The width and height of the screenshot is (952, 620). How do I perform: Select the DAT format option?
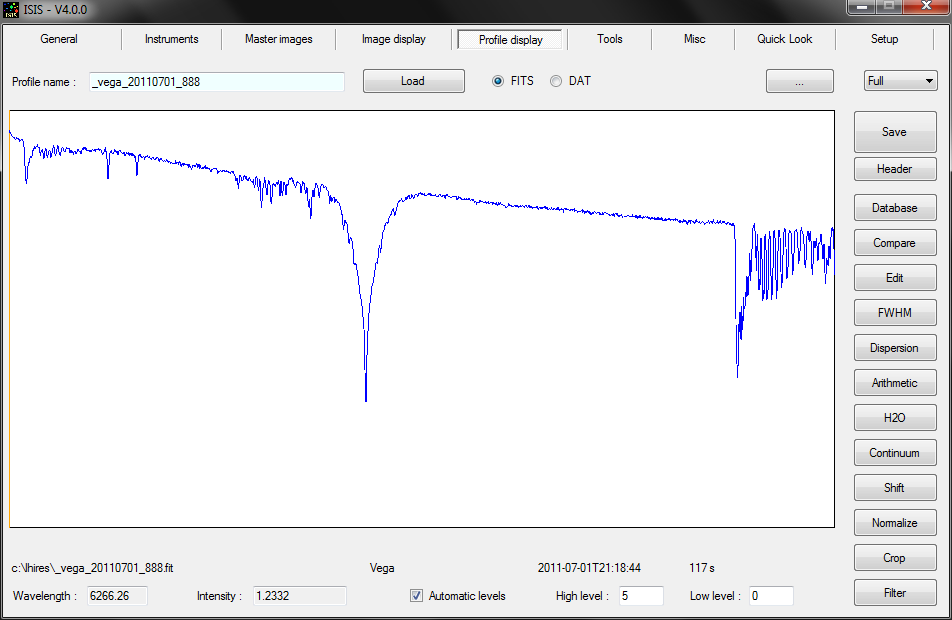[x=556, y=81]
